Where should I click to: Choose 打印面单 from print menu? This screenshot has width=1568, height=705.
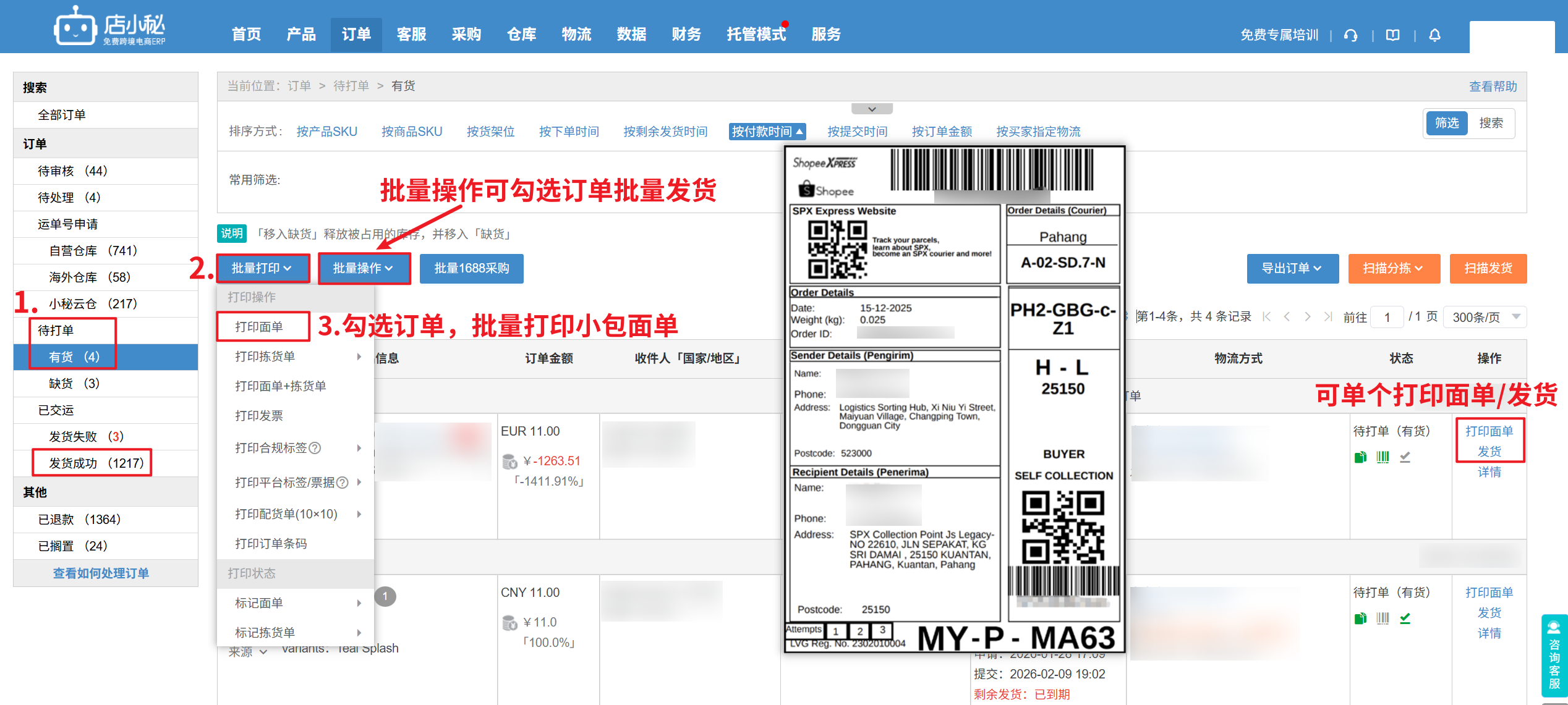pyautogui.click(x=260, y=327)
